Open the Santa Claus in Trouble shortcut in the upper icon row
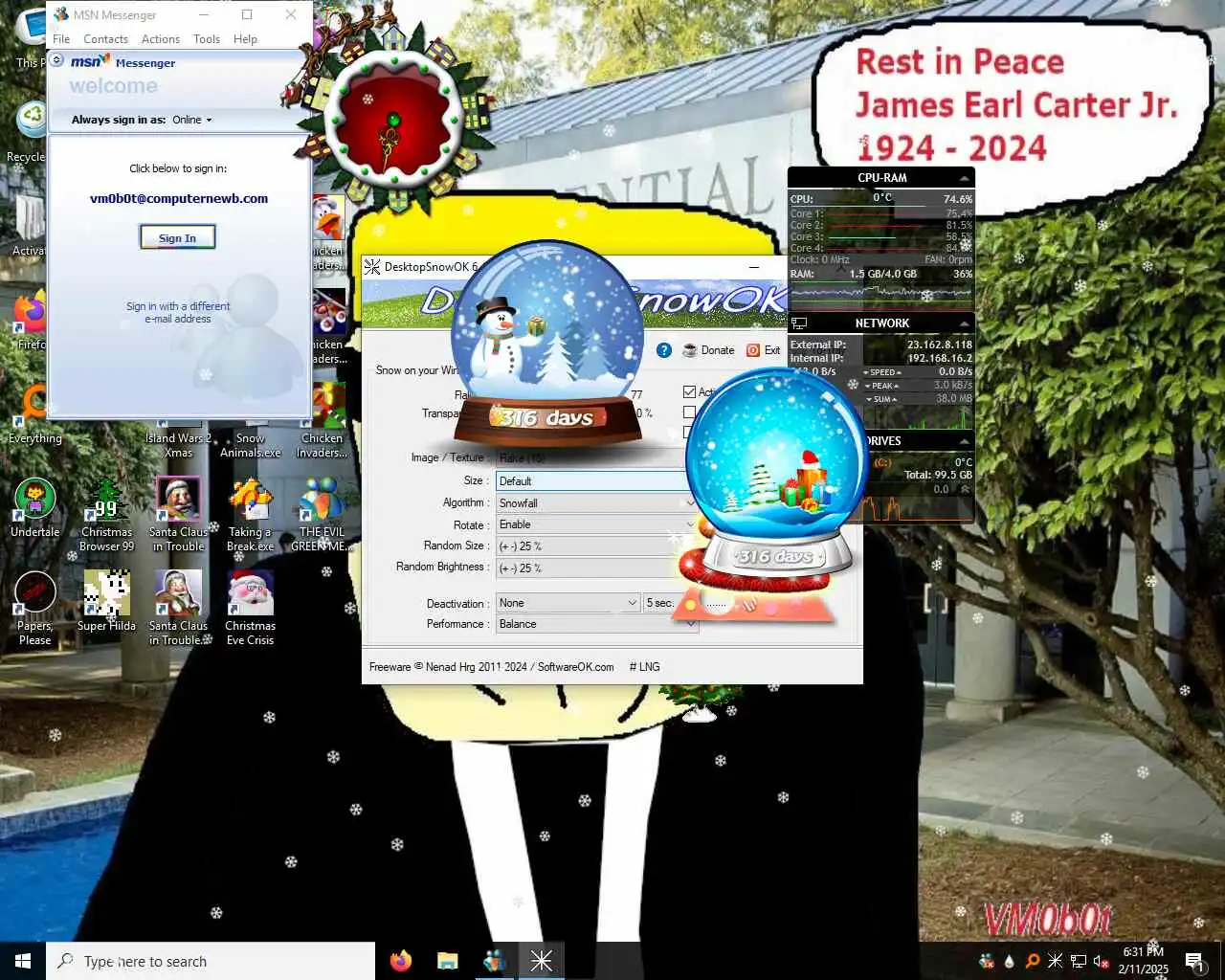The height and width of the screenshot is (980, 1225). tap(178, 514)
